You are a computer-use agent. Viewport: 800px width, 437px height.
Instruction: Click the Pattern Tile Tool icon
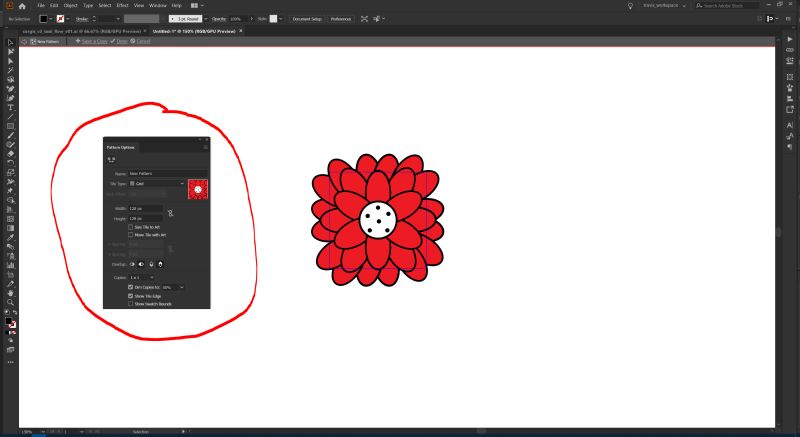click(111, 160)
